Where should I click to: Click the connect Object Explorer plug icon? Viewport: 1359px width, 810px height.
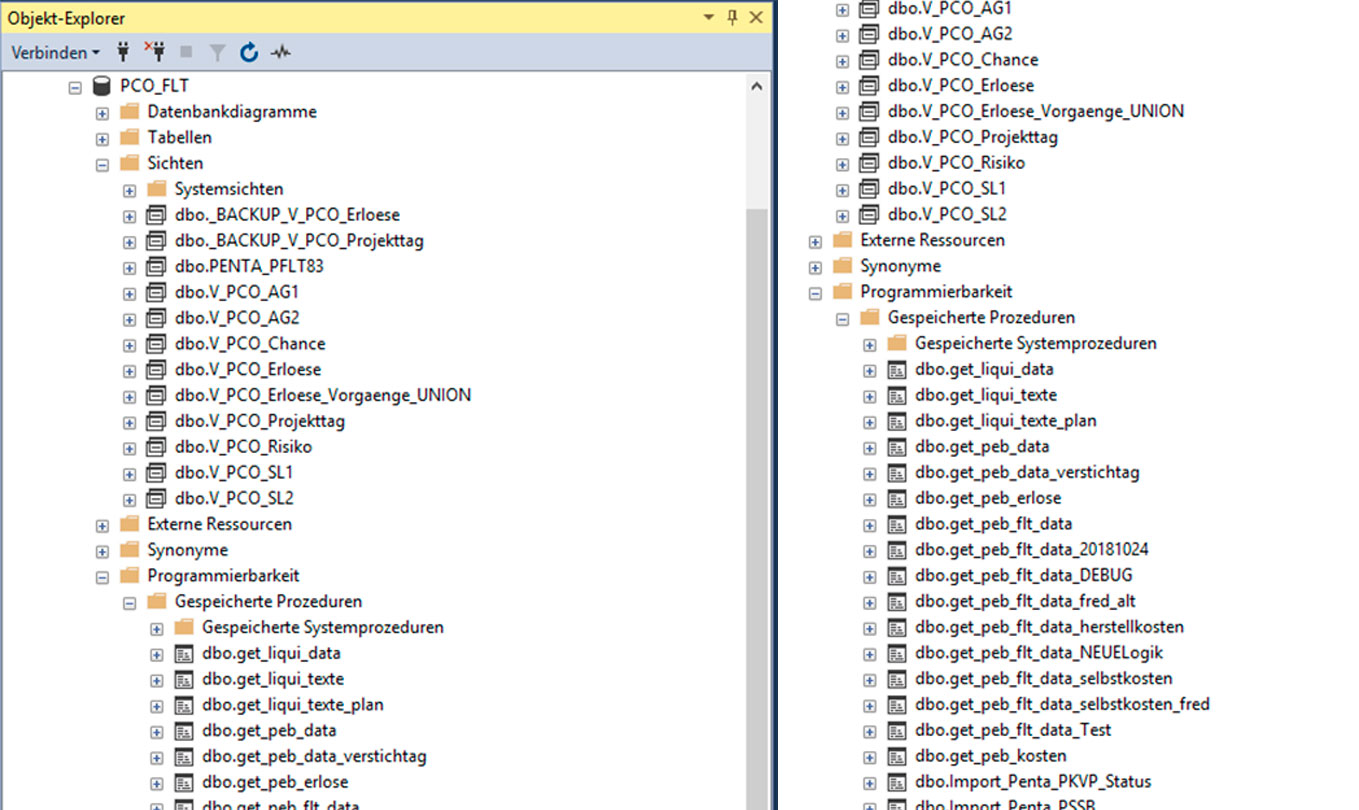click(124, 52)
